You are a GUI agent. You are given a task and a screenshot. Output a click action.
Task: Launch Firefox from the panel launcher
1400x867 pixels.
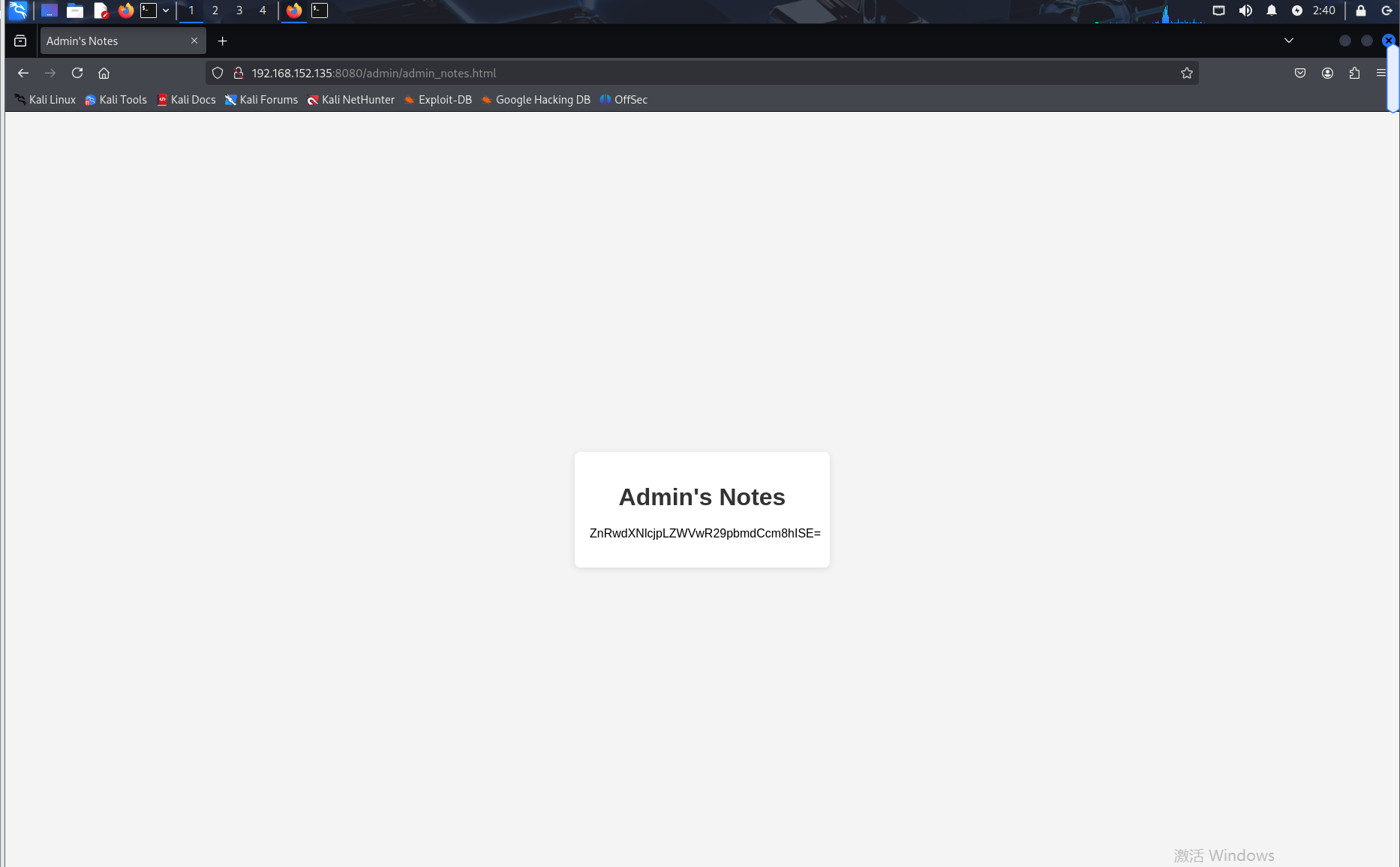(126, 11)
